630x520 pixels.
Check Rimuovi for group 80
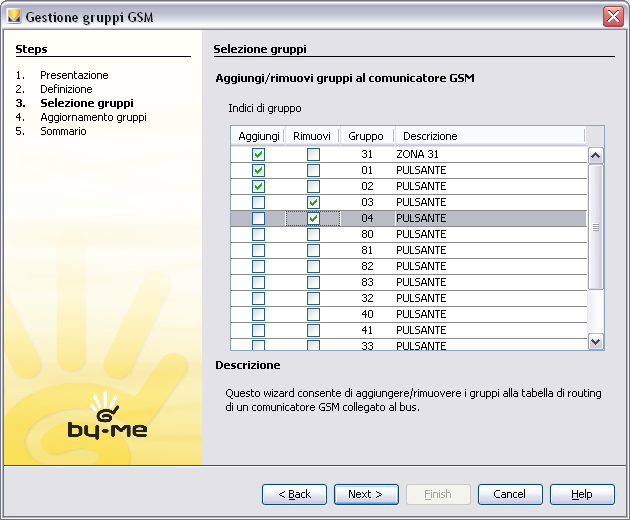313,234
